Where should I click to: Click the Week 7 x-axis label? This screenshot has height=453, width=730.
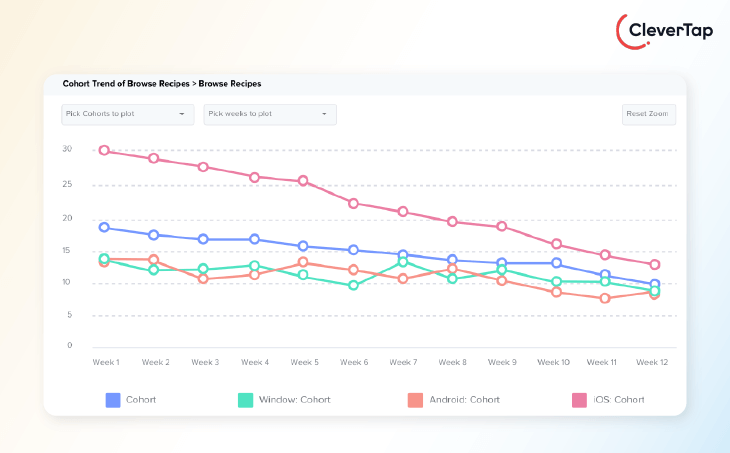point(404,362)
